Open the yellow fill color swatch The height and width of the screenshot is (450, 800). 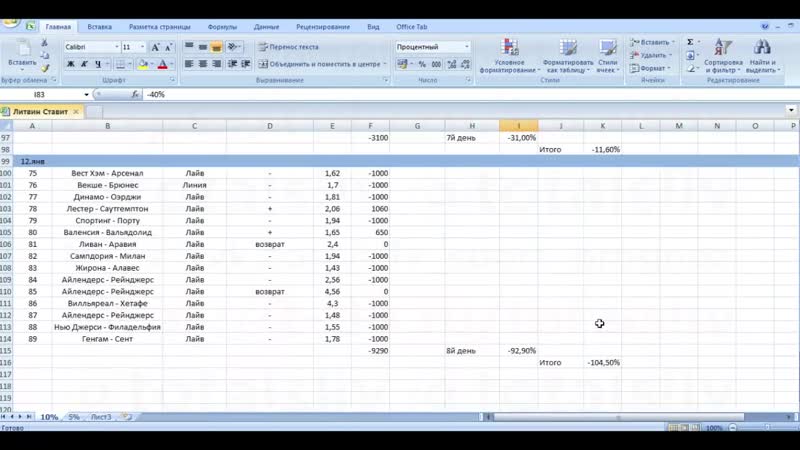click(143, 64)
